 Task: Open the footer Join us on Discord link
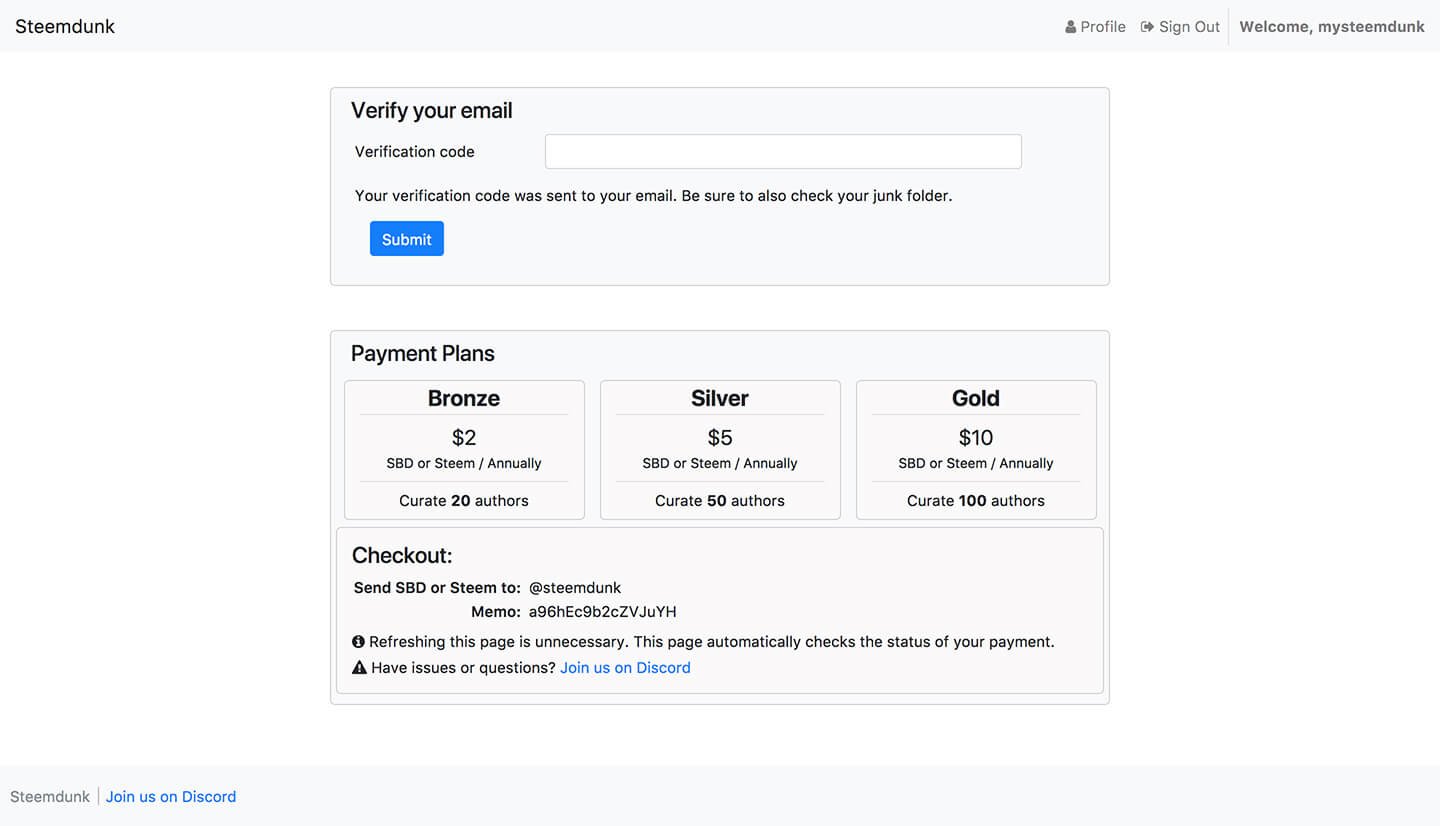pos(171,797)
